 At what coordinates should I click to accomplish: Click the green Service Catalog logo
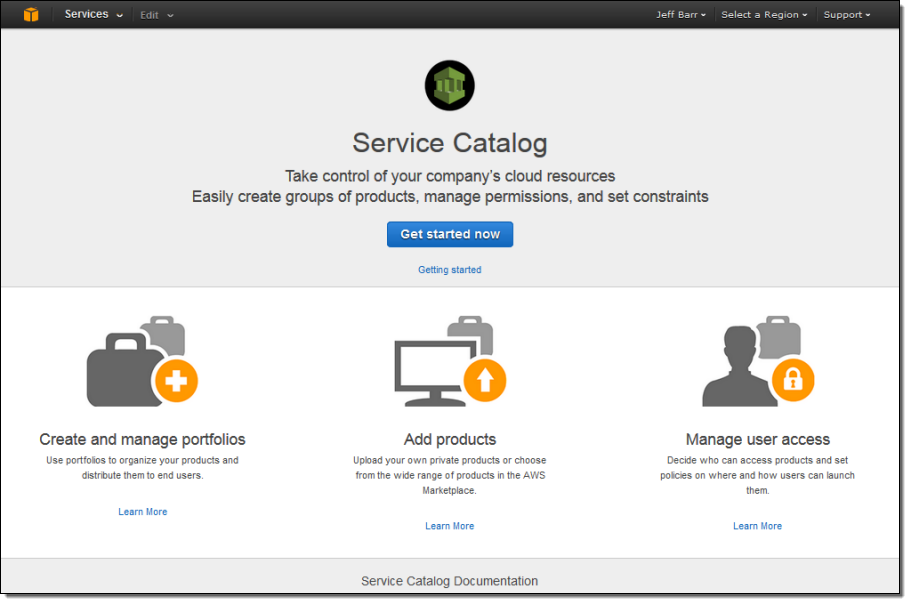(449, 85)
